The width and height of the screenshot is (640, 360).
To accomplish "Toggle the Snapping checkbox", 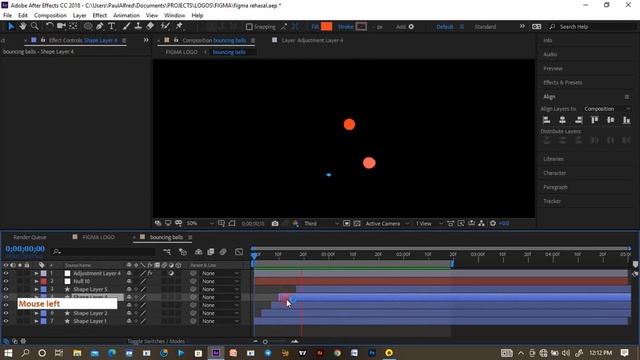I will [249, 27].
